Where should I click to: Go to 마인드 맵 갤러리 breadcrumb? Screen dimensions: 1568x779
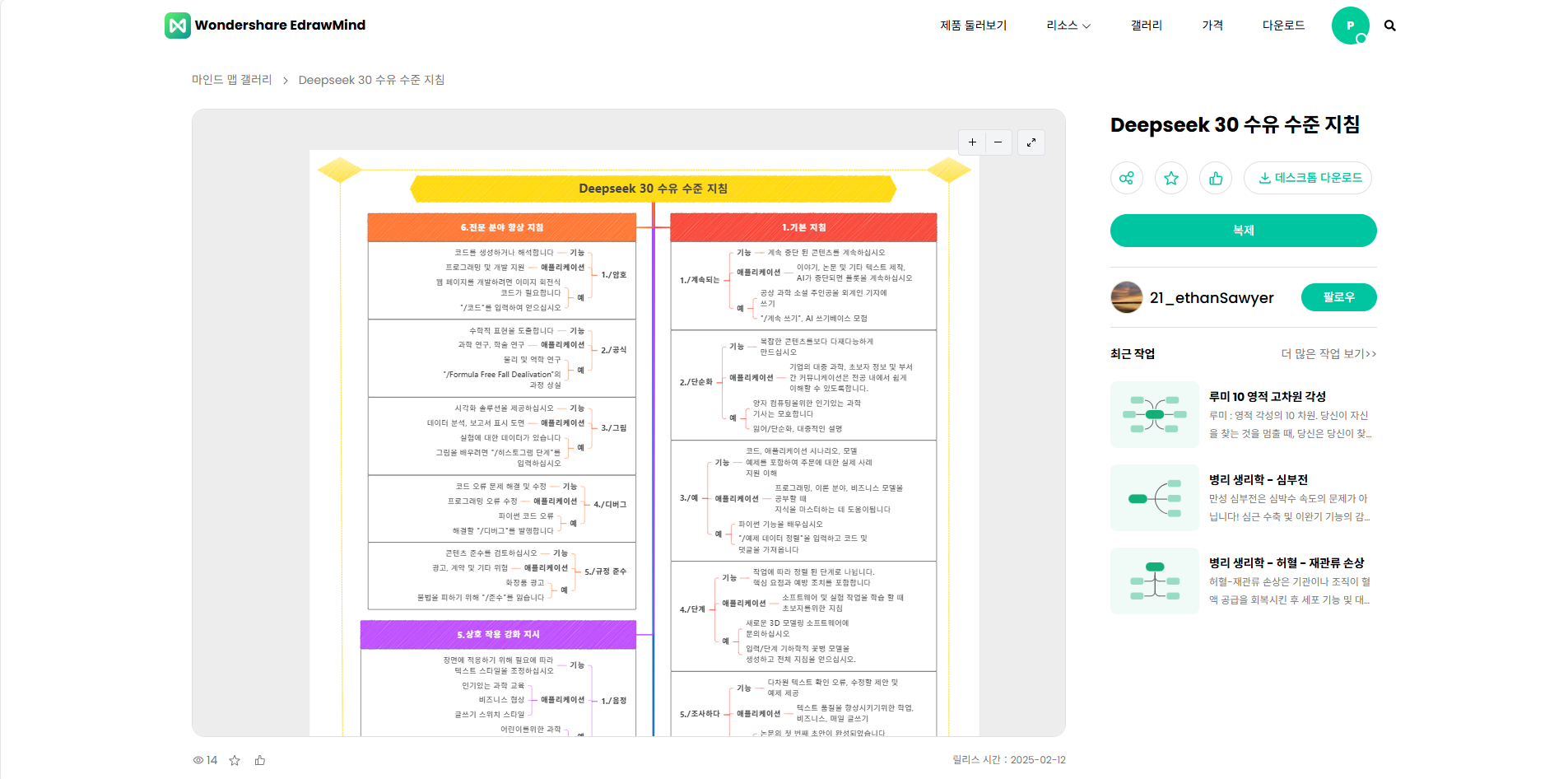[x=231, y=80]
